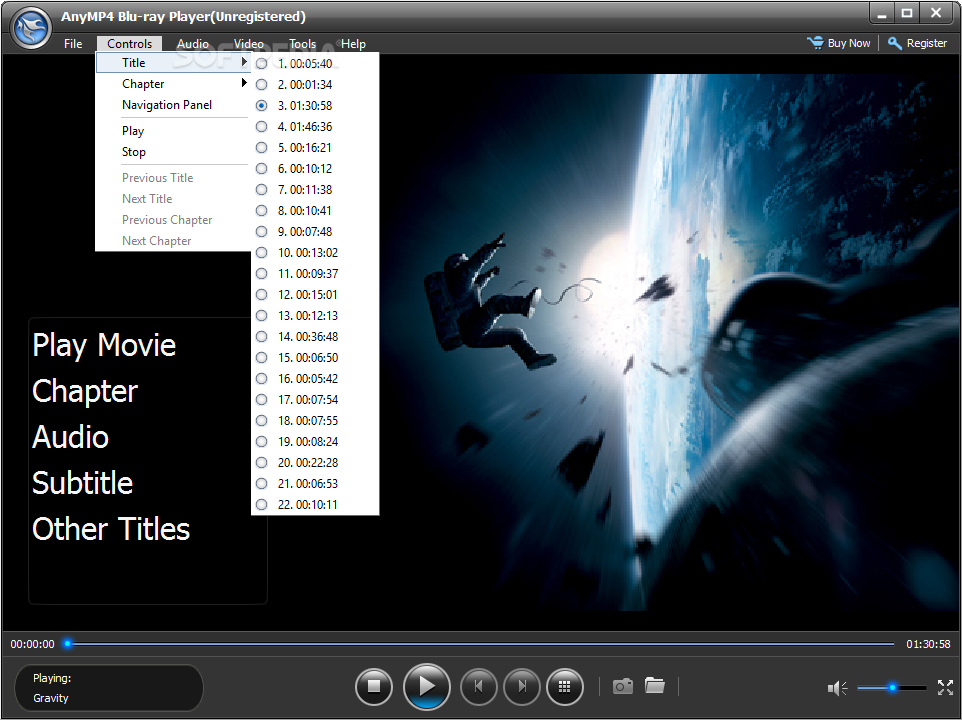Select title 16 with duration 00:05:42
The height and width of the screenshot is (720, 962).
click(315, 378)
